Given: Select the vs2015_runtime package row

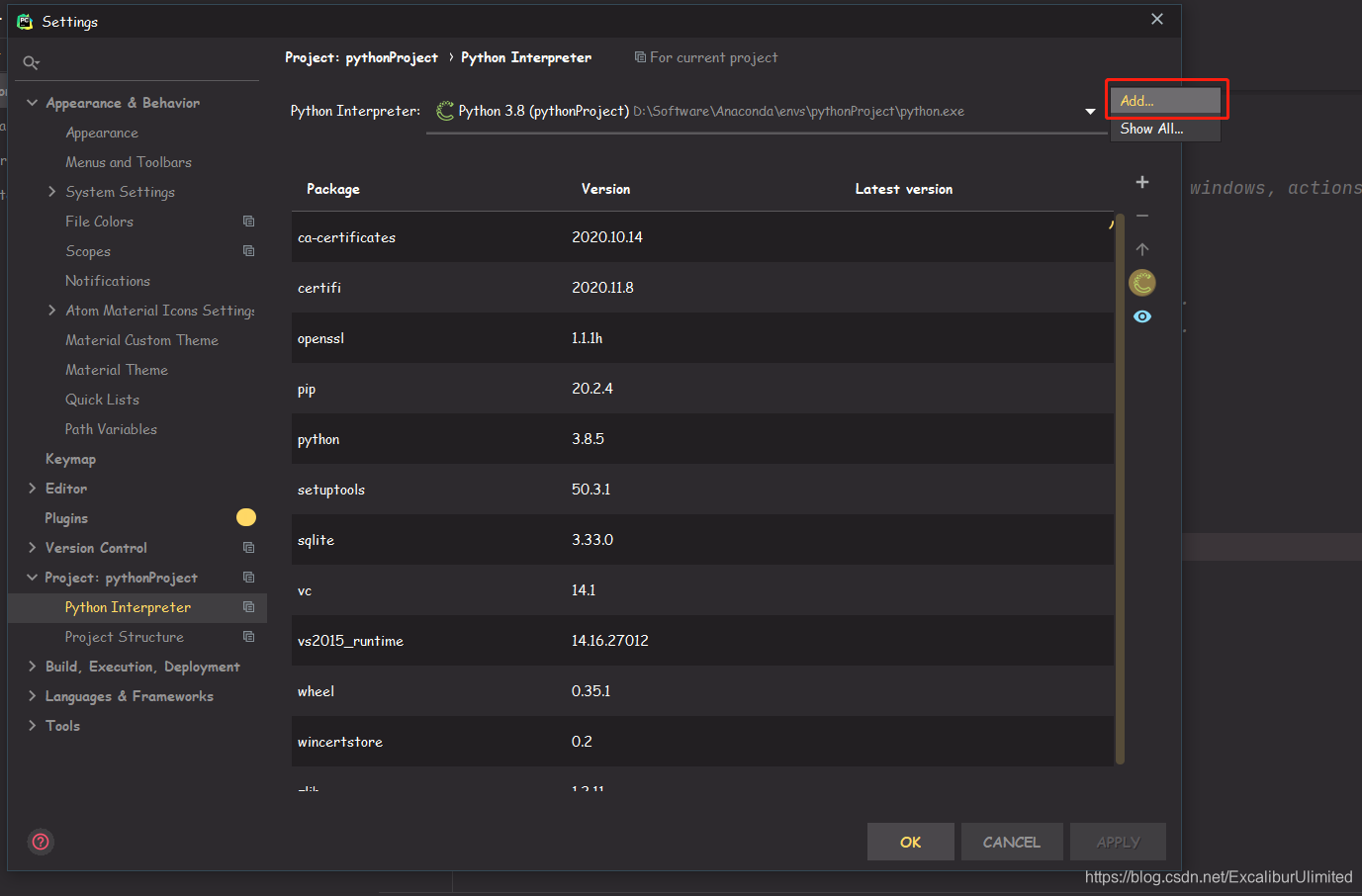Looking at the screenshot, I should coord(702,641).
